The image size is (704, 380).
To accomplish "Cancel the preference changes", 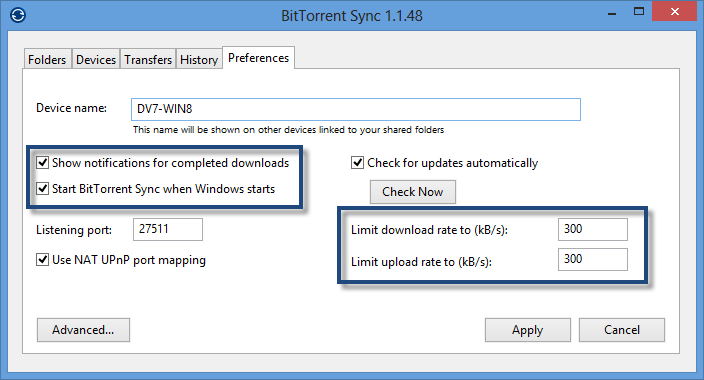I will 622,330.
